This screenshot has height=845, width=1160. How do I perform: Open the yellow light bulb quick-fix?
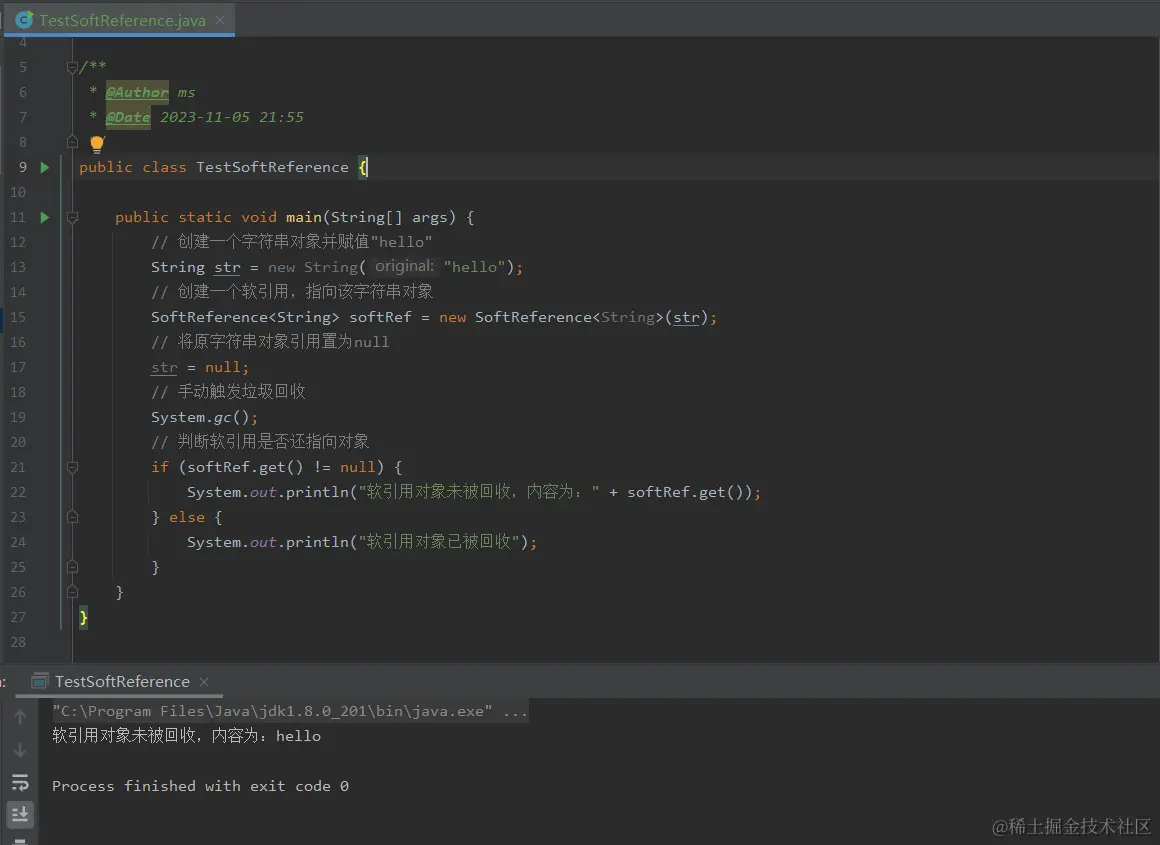(97, 144)
